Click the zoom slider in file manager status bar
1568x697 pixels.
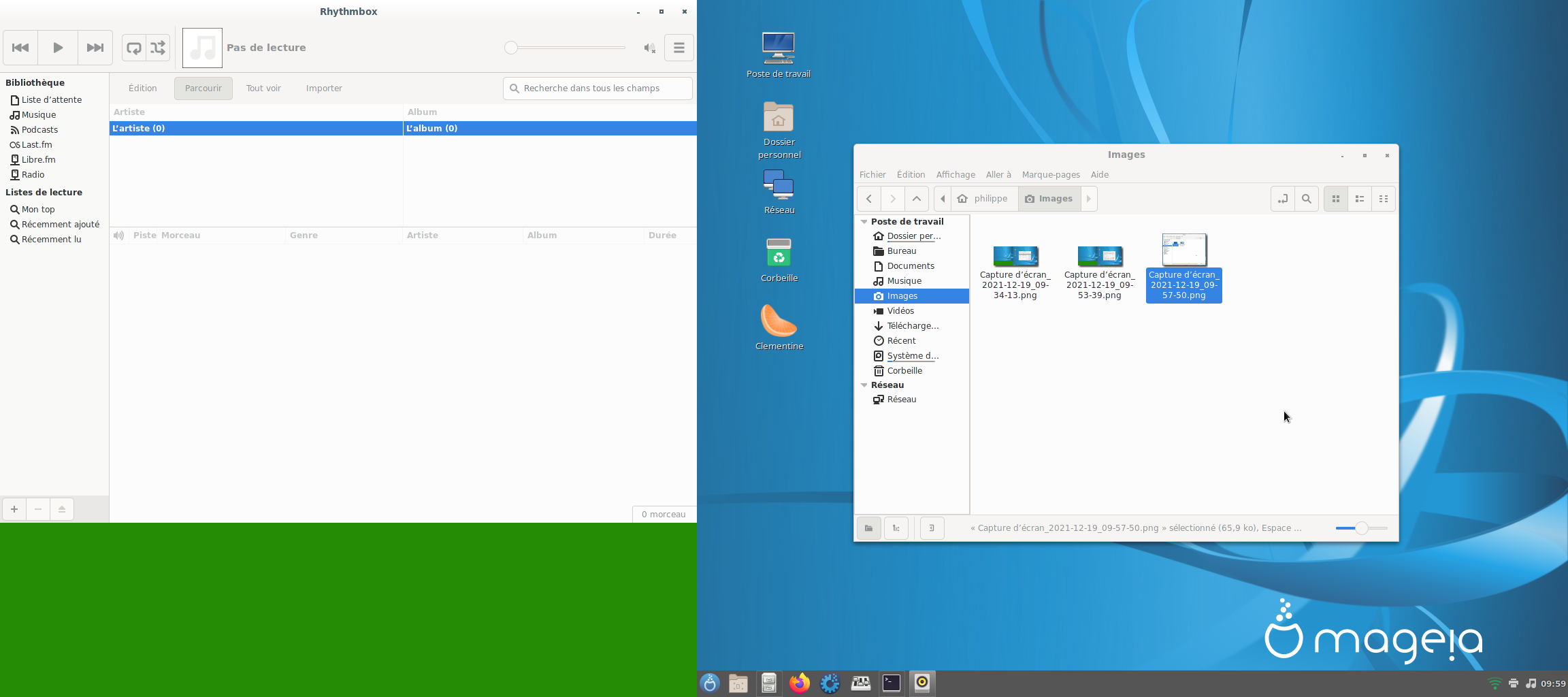[1361, 528]
